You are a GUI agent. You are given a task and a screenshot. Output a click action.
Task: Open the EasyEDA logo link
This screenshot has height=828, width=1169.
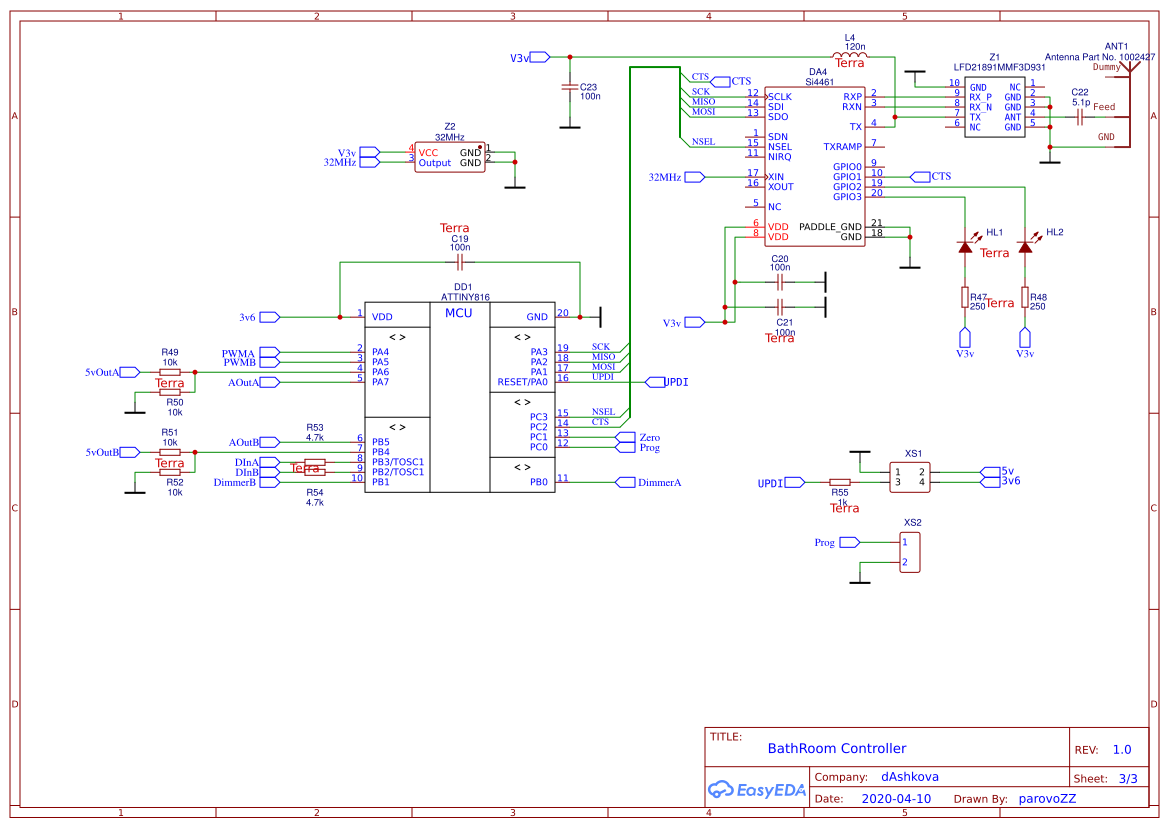[x=756, y=790]
